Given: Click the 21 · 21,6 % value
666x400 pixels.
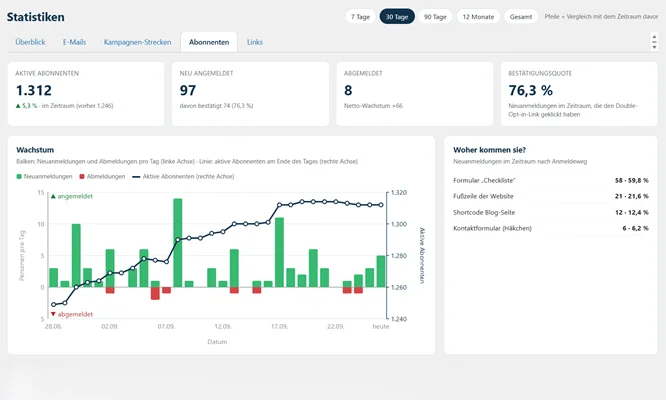Looking at the screenshot, I should (632, 196).
